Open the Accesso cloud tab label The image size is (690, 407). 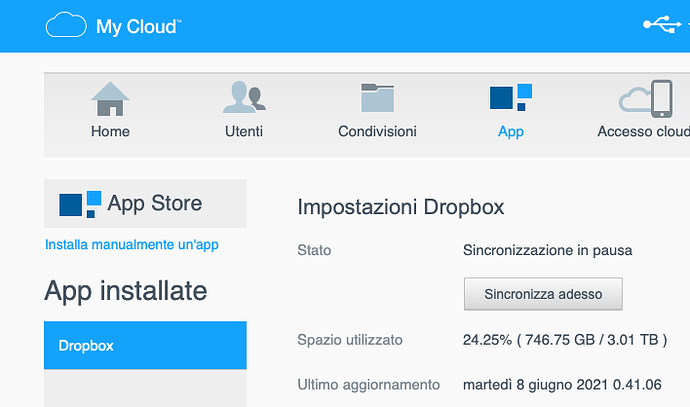[x=643, y=131]
